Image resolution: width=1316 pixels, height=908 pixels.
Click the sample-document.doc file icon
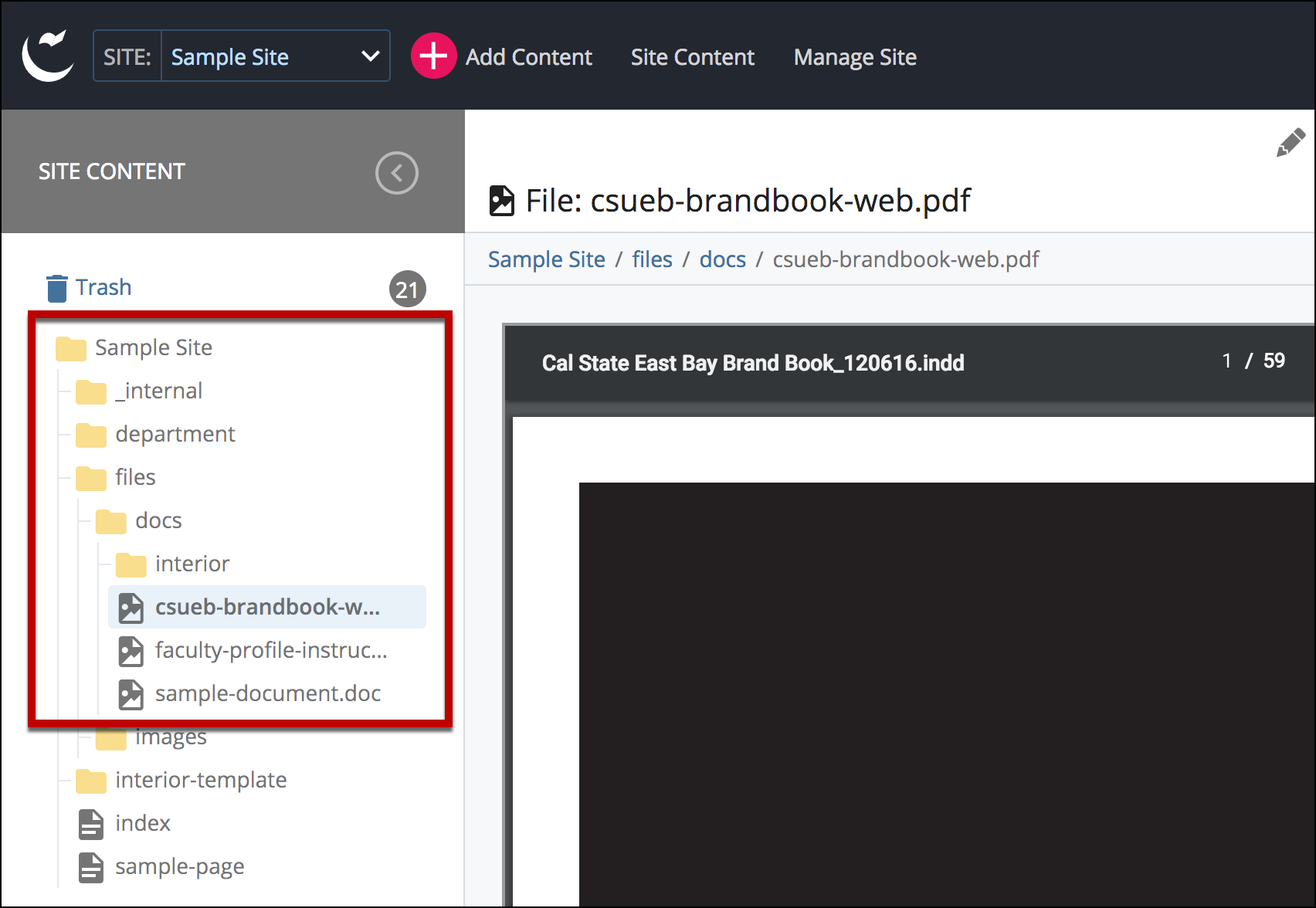131,694
